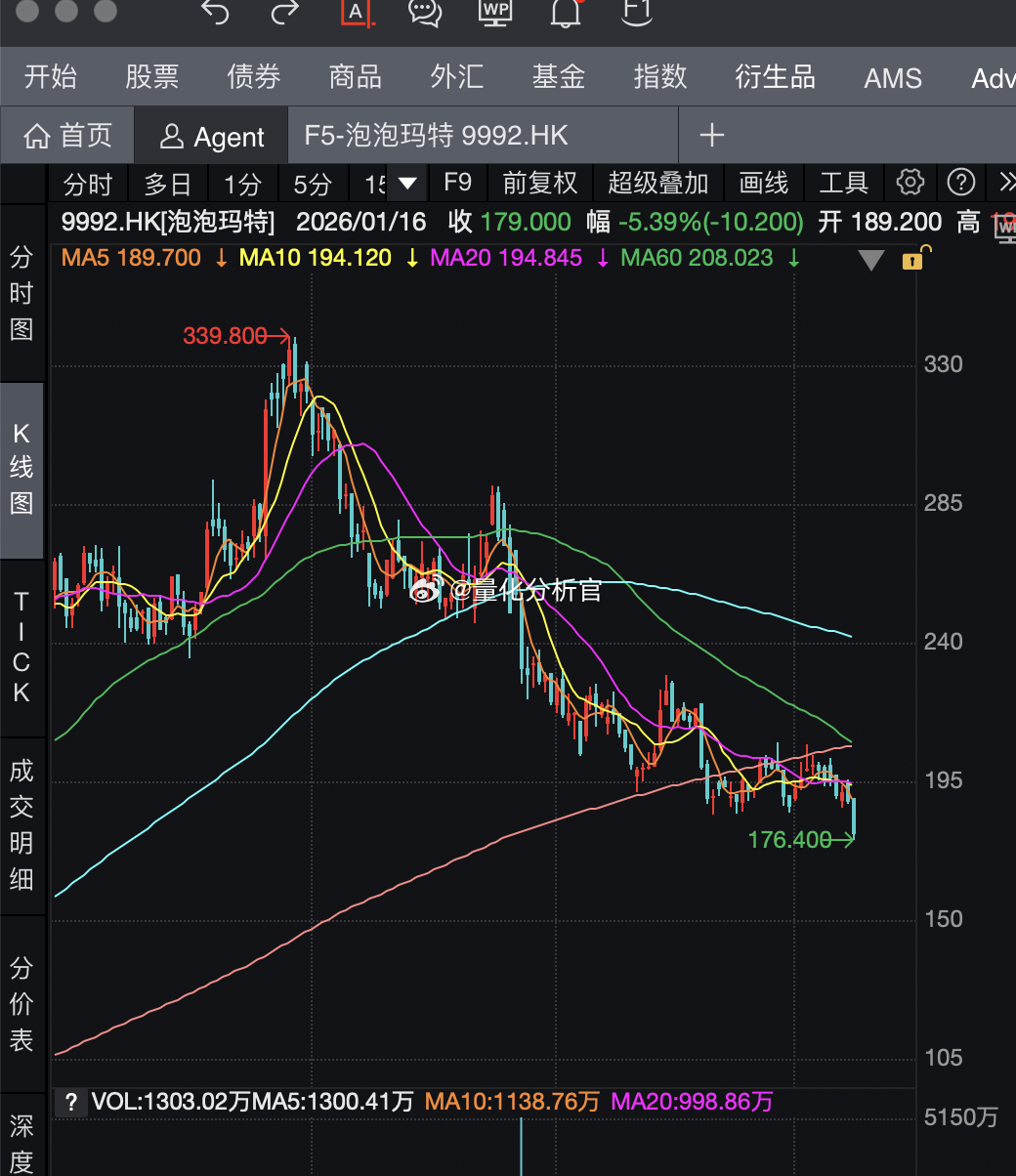
Task: Click the 339.800 high price marker
Action: [225, 336]
